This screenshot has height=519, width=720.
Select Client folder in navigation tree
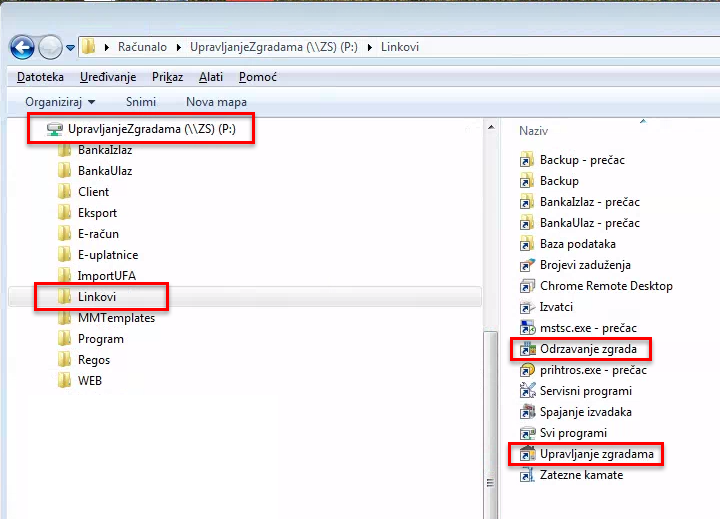coord(93,192)
